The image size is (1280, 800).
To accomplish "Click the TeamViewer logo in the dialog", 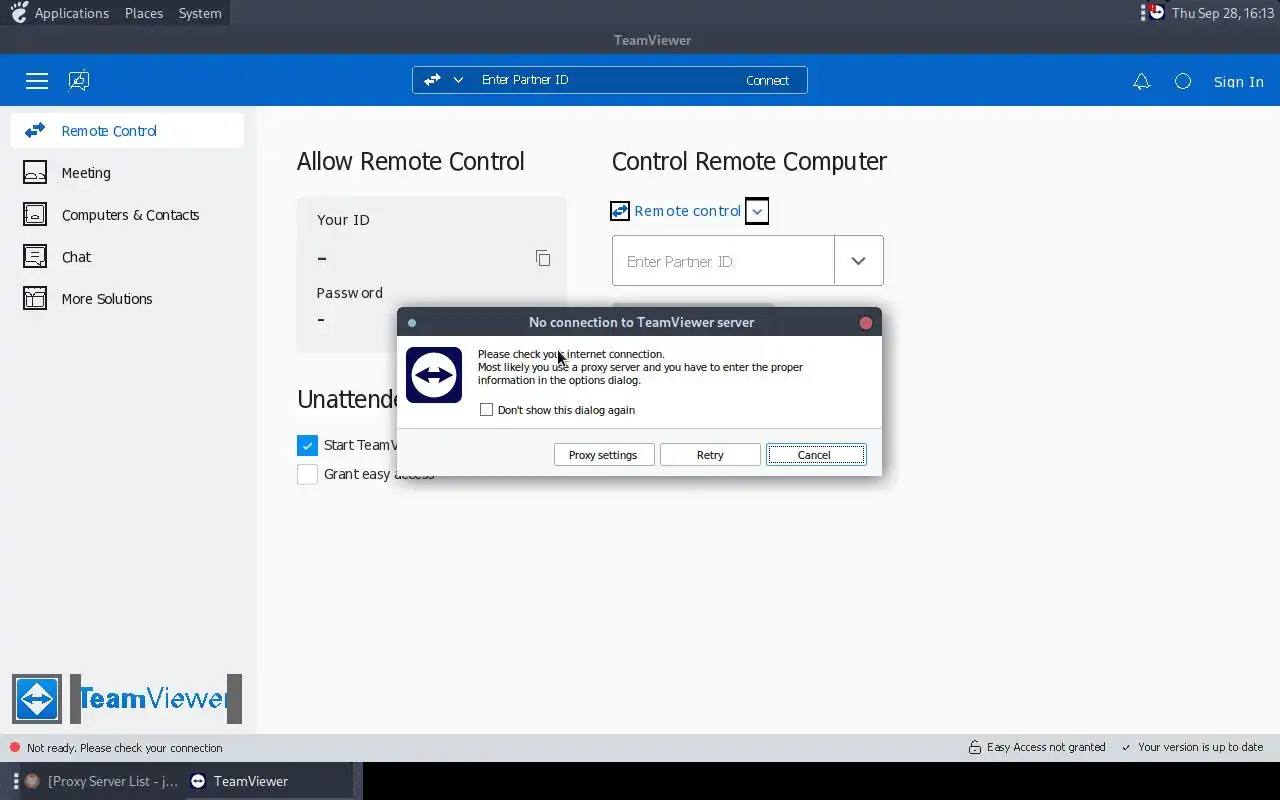I will pyautogui.click(x=434, y=375).
